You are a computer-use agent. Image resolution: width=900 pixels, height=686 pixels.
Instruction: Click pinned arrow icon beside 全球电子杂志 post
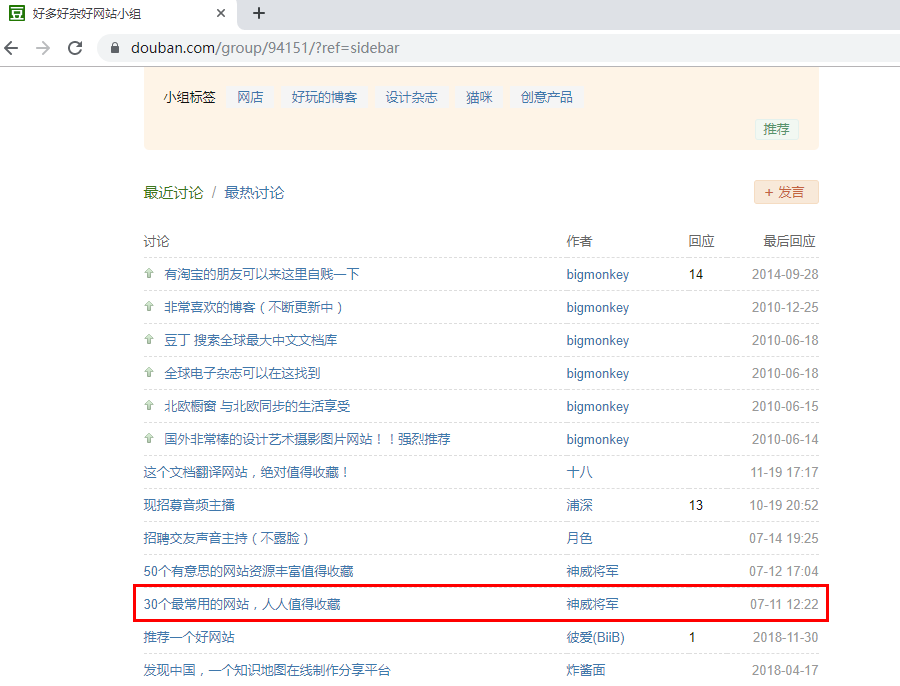tap(149, 373)
